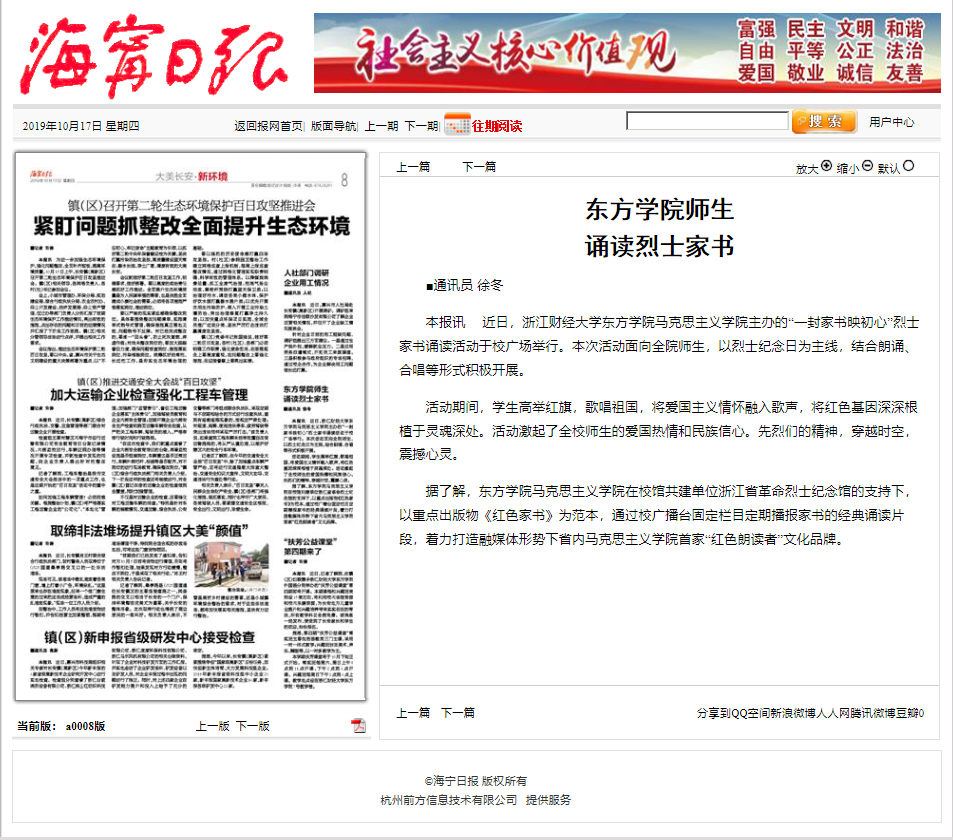Open 版面导航 menu link

click(x=333, y=126)
